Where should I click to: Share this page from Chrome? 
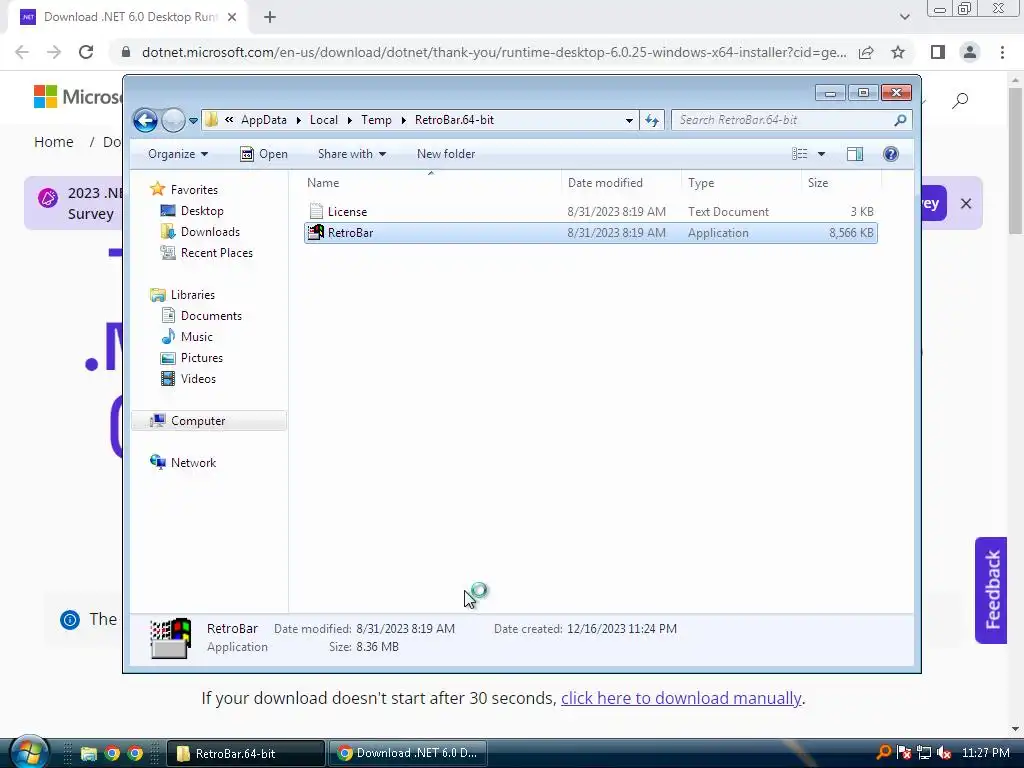[x=866, y=52]
